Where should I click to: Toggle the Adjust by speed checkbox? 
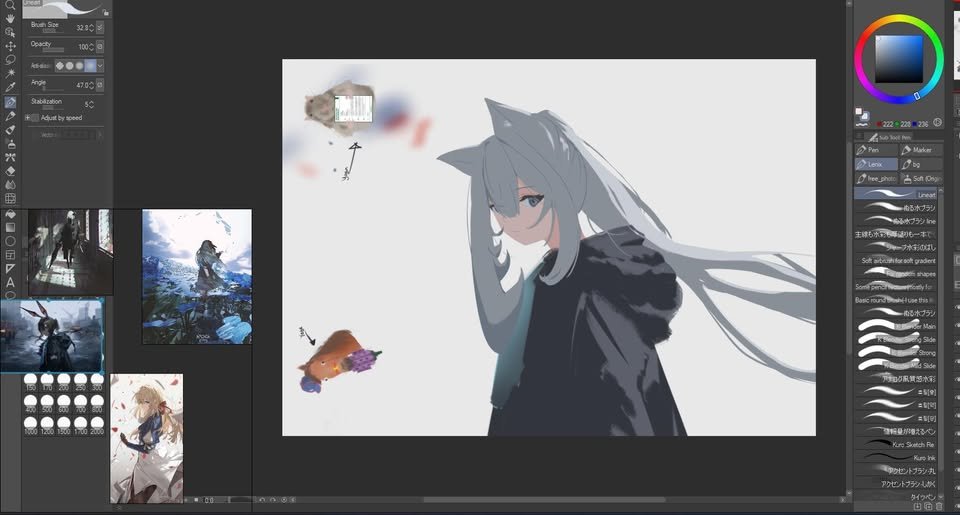pyautogui.click(x=35, y=118)
